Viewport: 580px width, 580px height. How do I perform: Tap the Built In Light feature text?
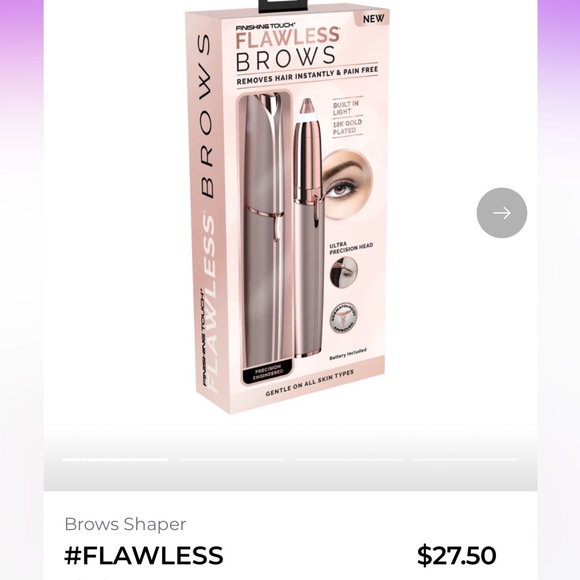click(x=345, y=108)
